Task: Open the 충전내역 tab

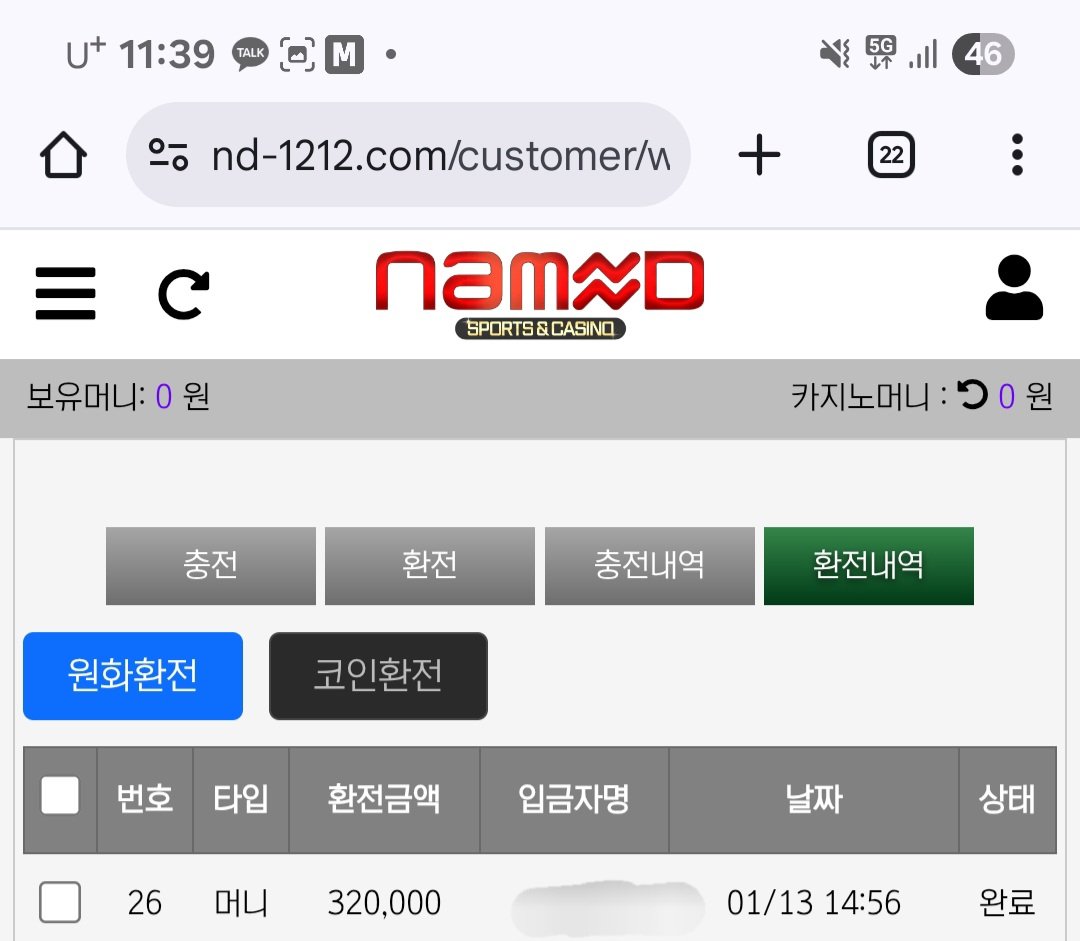Action: [650, 566]
